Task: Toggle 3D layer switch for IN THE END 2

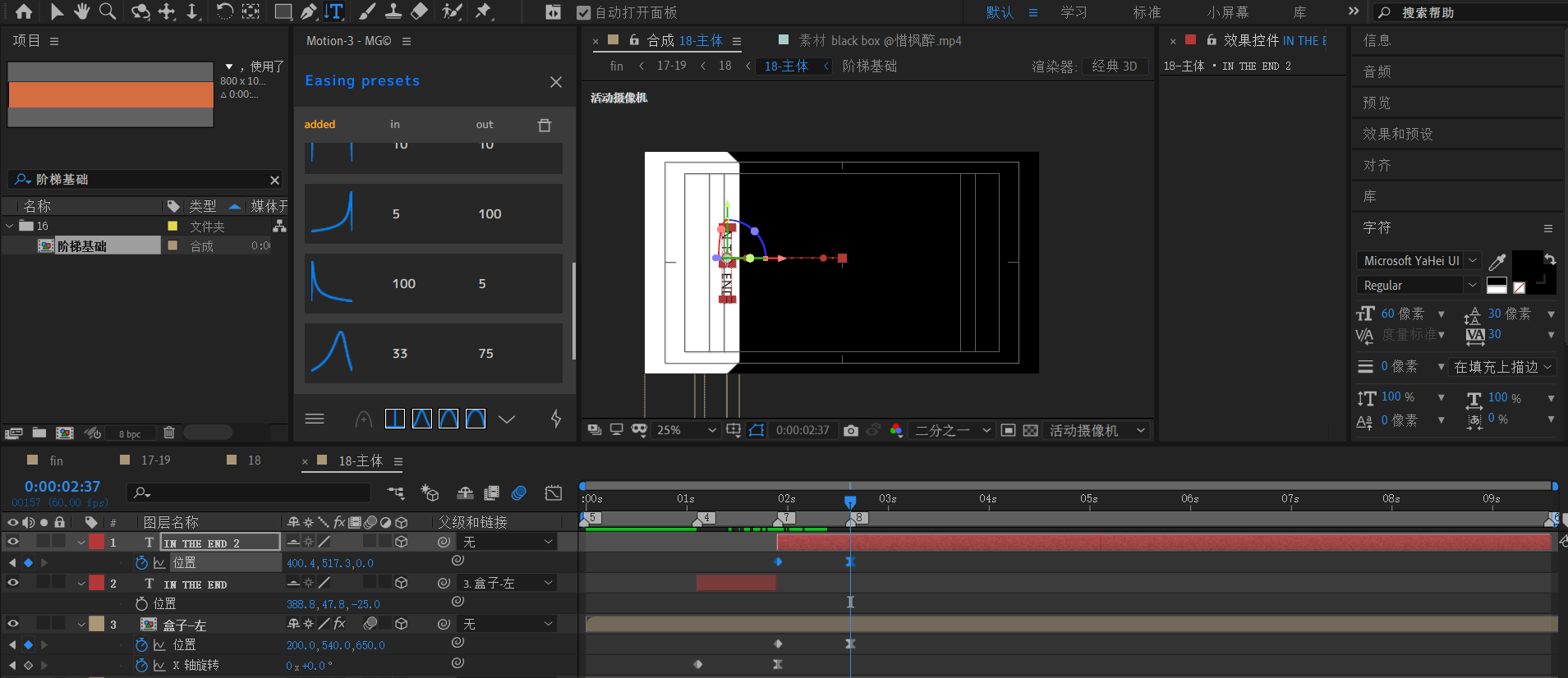Action: pyautogui.click(x=402, y=542)
